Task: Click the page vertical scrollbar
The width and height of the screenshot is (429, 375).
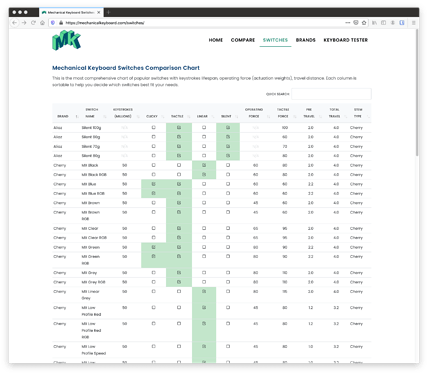Action: 417,93
